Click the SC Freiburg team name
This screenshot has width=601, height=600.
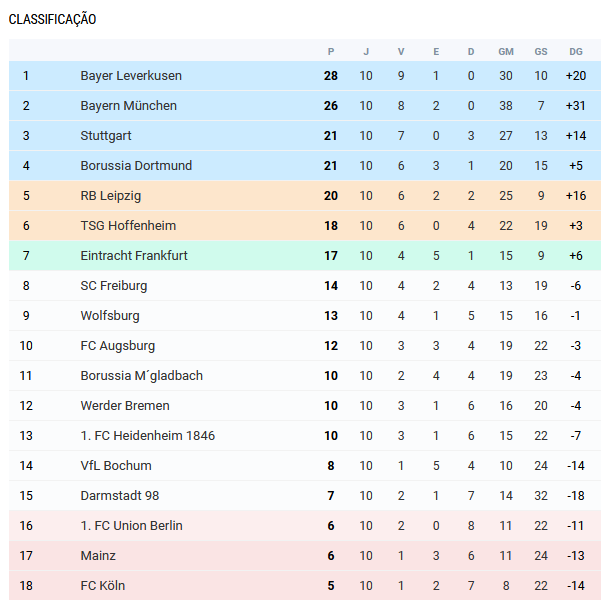[114, 286]
